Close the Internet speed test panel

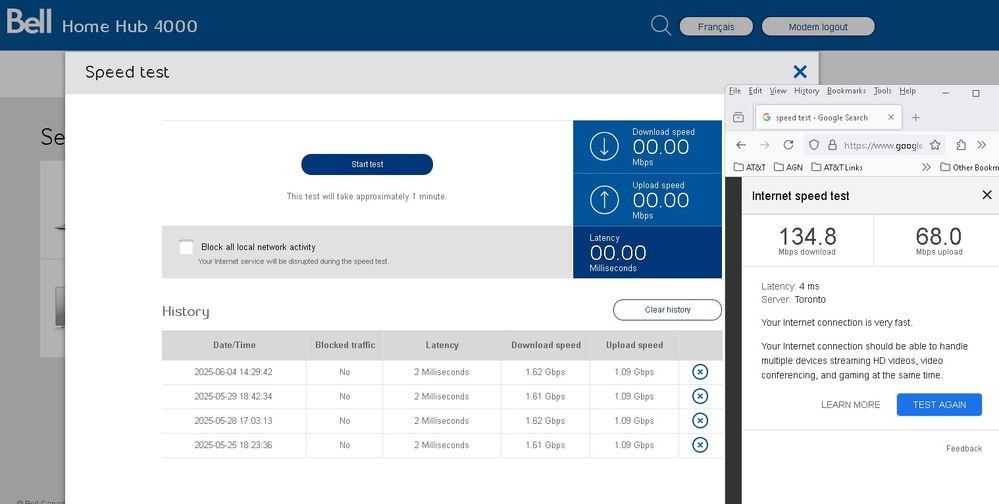[x=986, y=195]
